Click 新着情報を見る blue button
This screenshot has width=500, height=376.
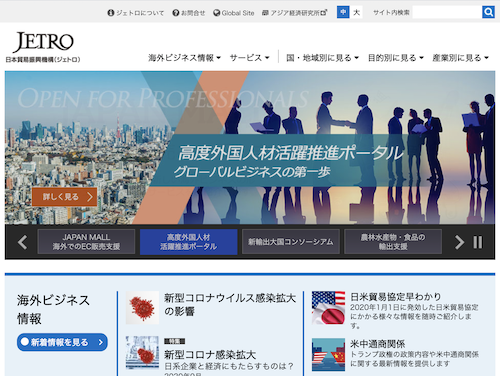pos(62,342)
